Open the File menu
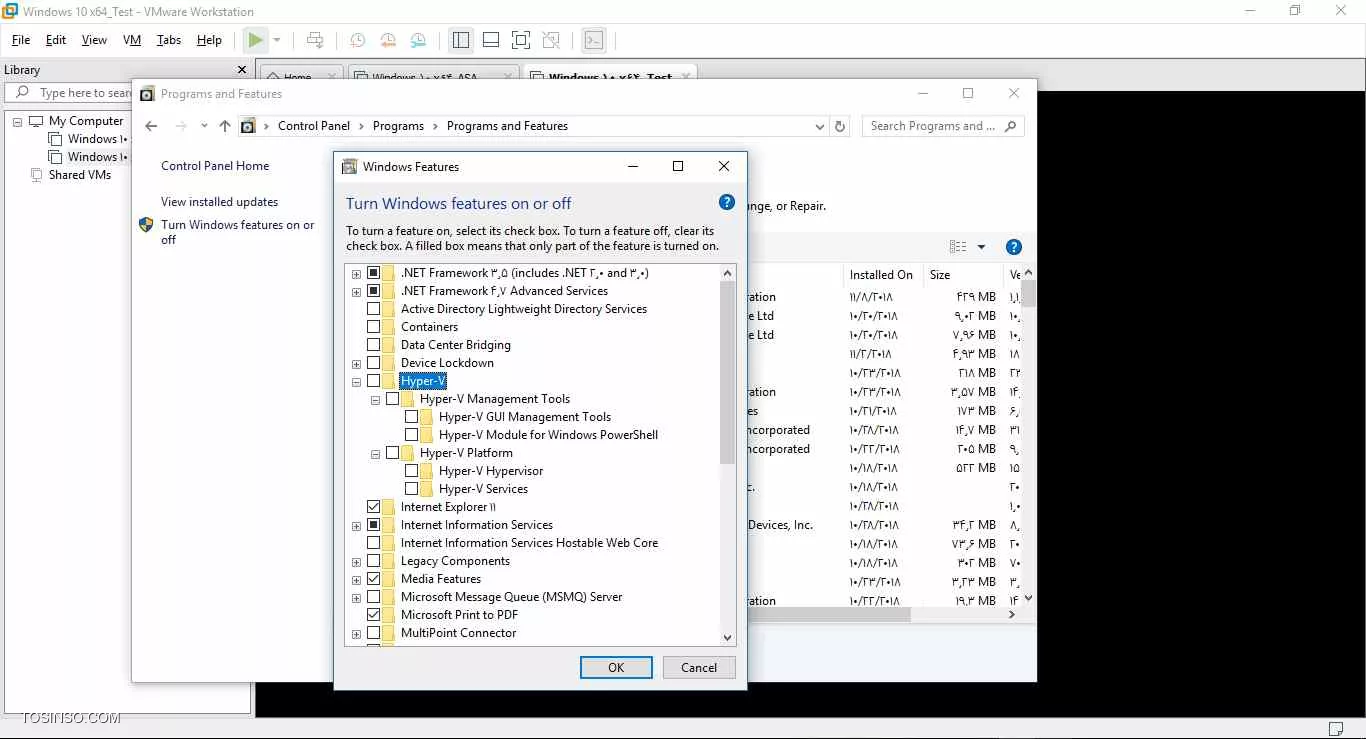This screenshot has height=739, width=1366. (21, 40)
